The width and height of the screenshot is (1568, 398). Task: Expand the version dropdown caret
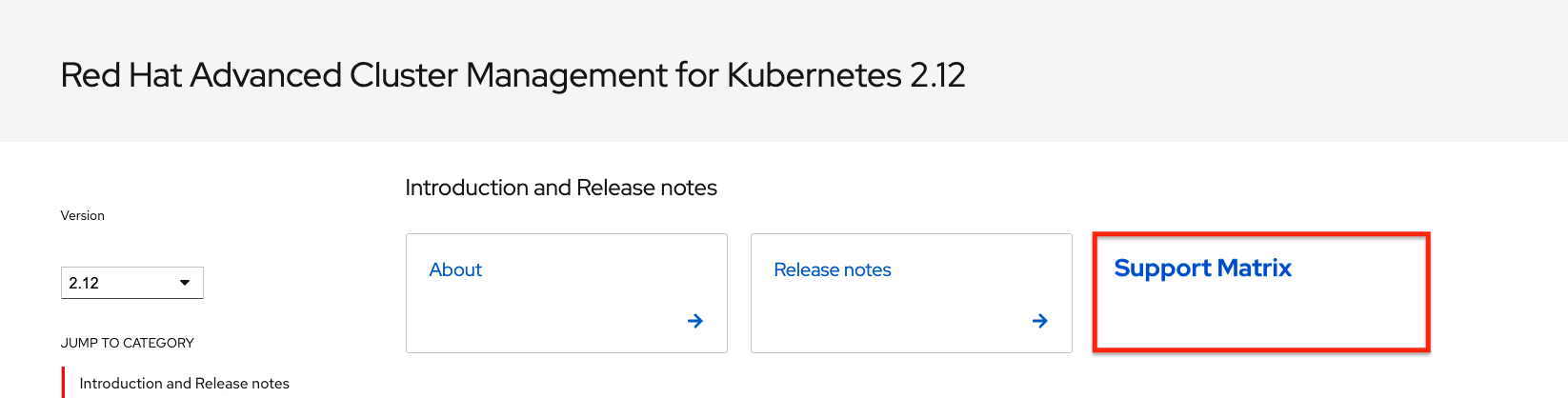point(185,283)
